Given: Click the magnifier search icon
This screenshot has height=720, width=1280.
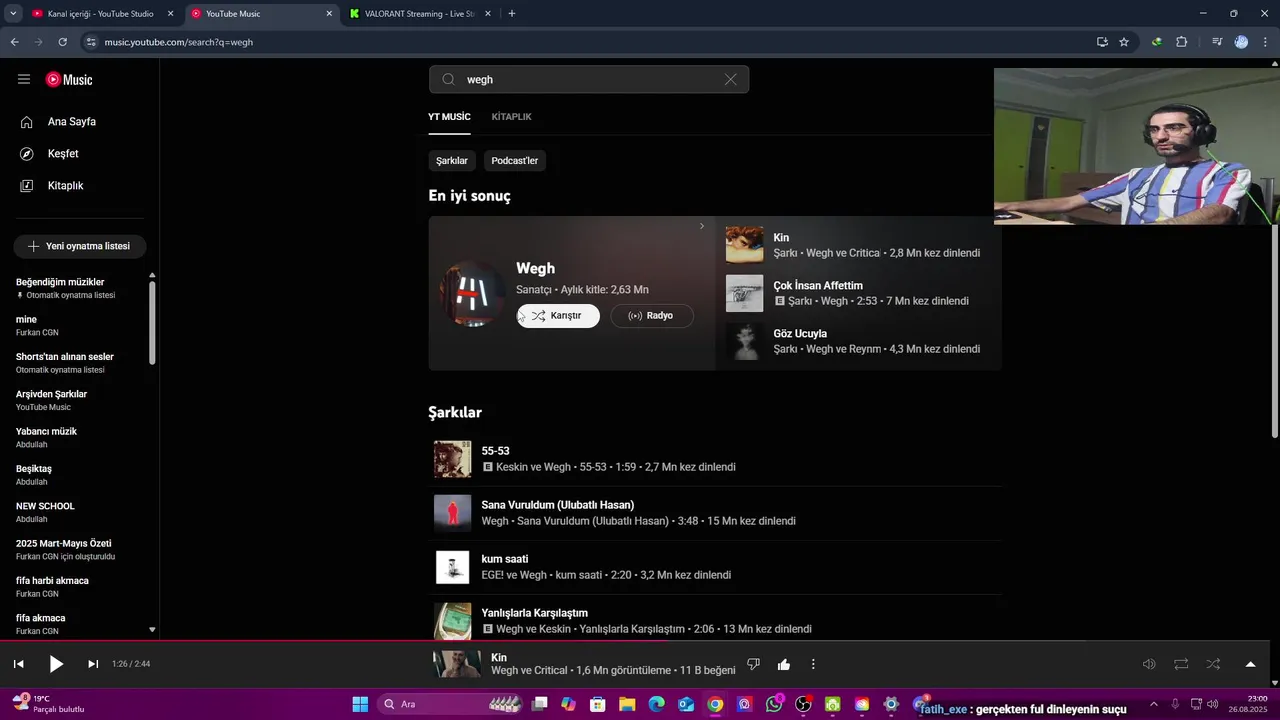Looking at the screenshot, I should (448, 80).
